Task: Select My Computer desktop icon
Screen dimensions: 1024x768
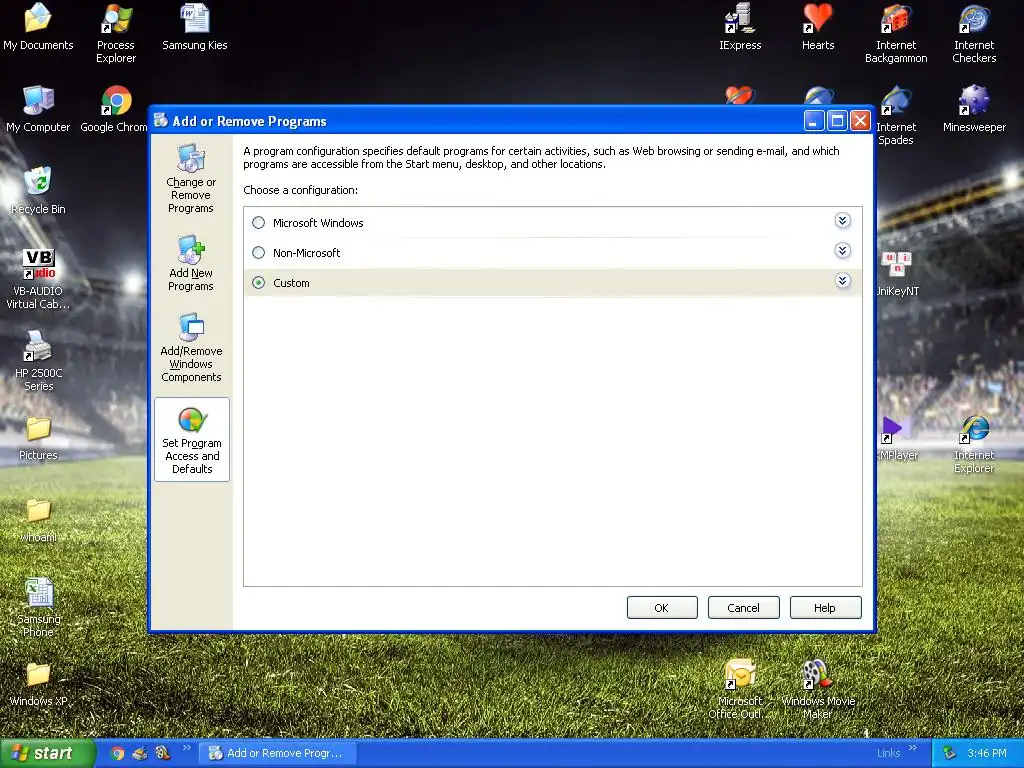Action: tap(38, 109)
